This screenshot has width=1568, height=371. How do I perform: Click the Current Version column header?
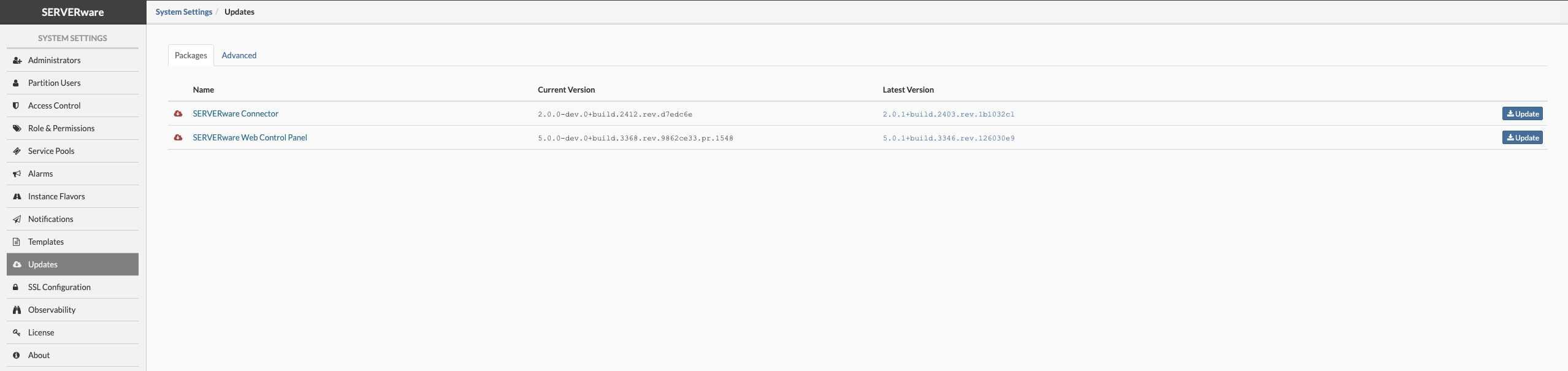click(566, 90)
